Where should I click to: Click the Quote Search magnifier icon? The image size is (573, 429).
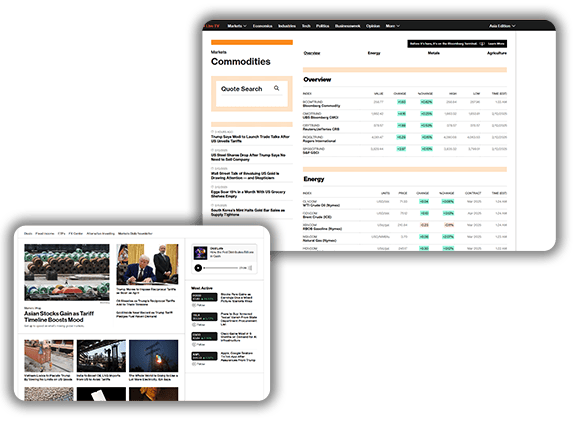pyautogui.click(x=277, y=88)
